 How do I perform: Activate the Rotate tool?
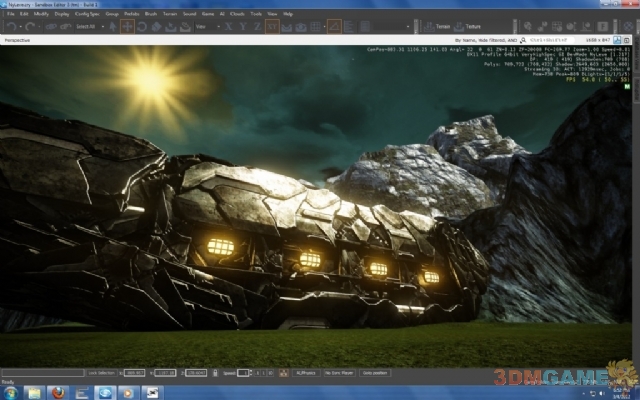click(x=142, y=27)
